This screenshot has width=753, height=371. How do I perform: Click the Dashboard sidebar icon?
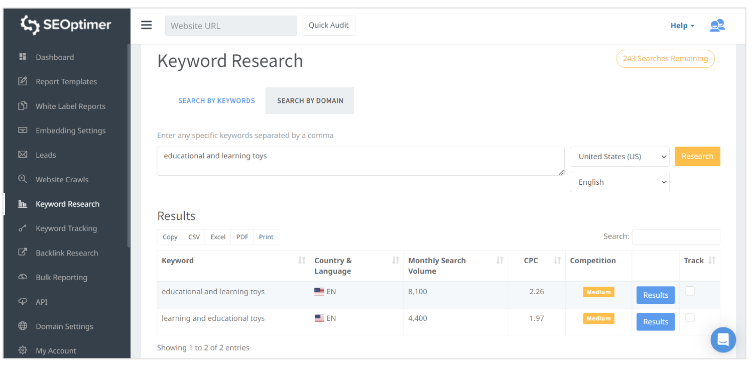click(23, 57)
